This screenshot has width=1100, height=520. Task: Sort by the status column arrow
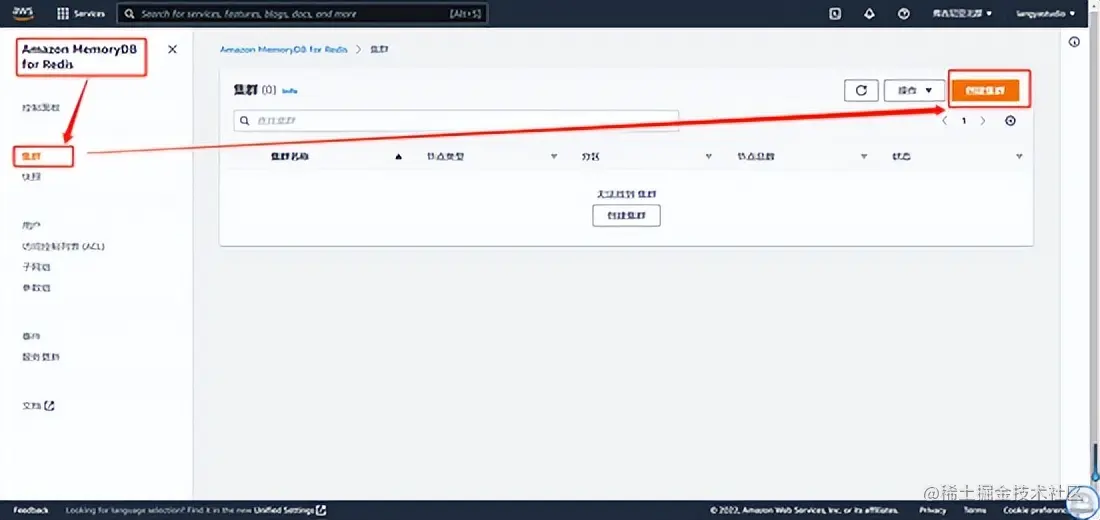[x=1019, y=156]
